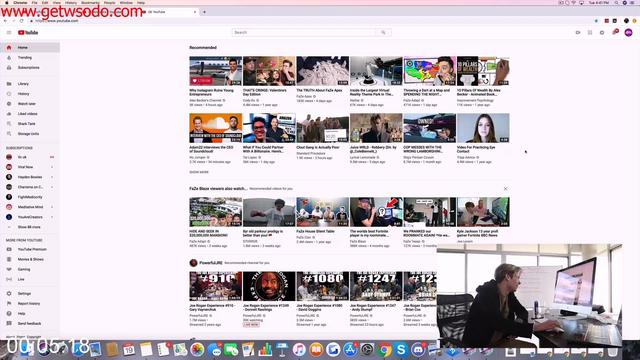
Task: Open Subscriptions in the sidebar
Action: (30, 67)
